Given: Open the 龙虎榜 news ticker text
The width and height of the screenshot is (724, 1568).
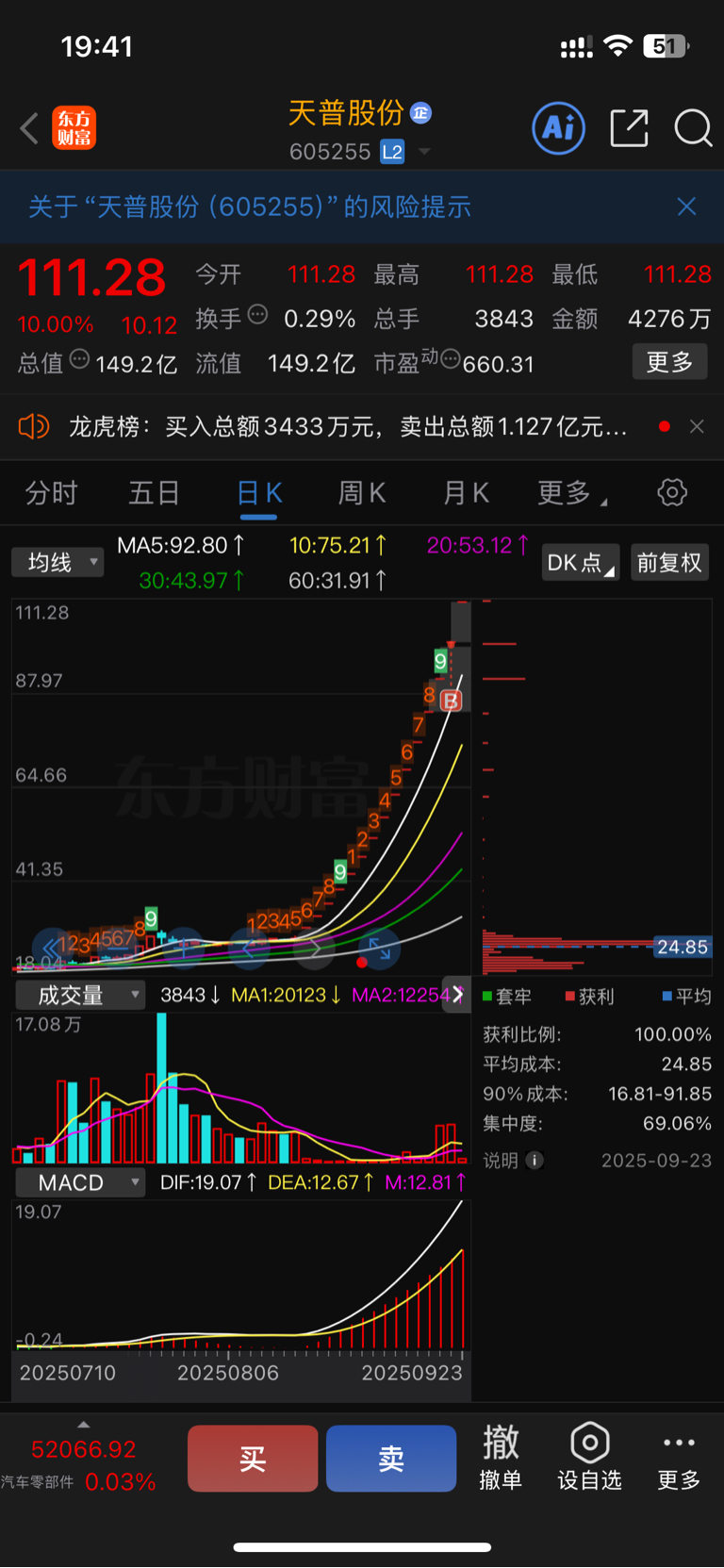Looking at the screenshot, I should click(x=348, y=427).
